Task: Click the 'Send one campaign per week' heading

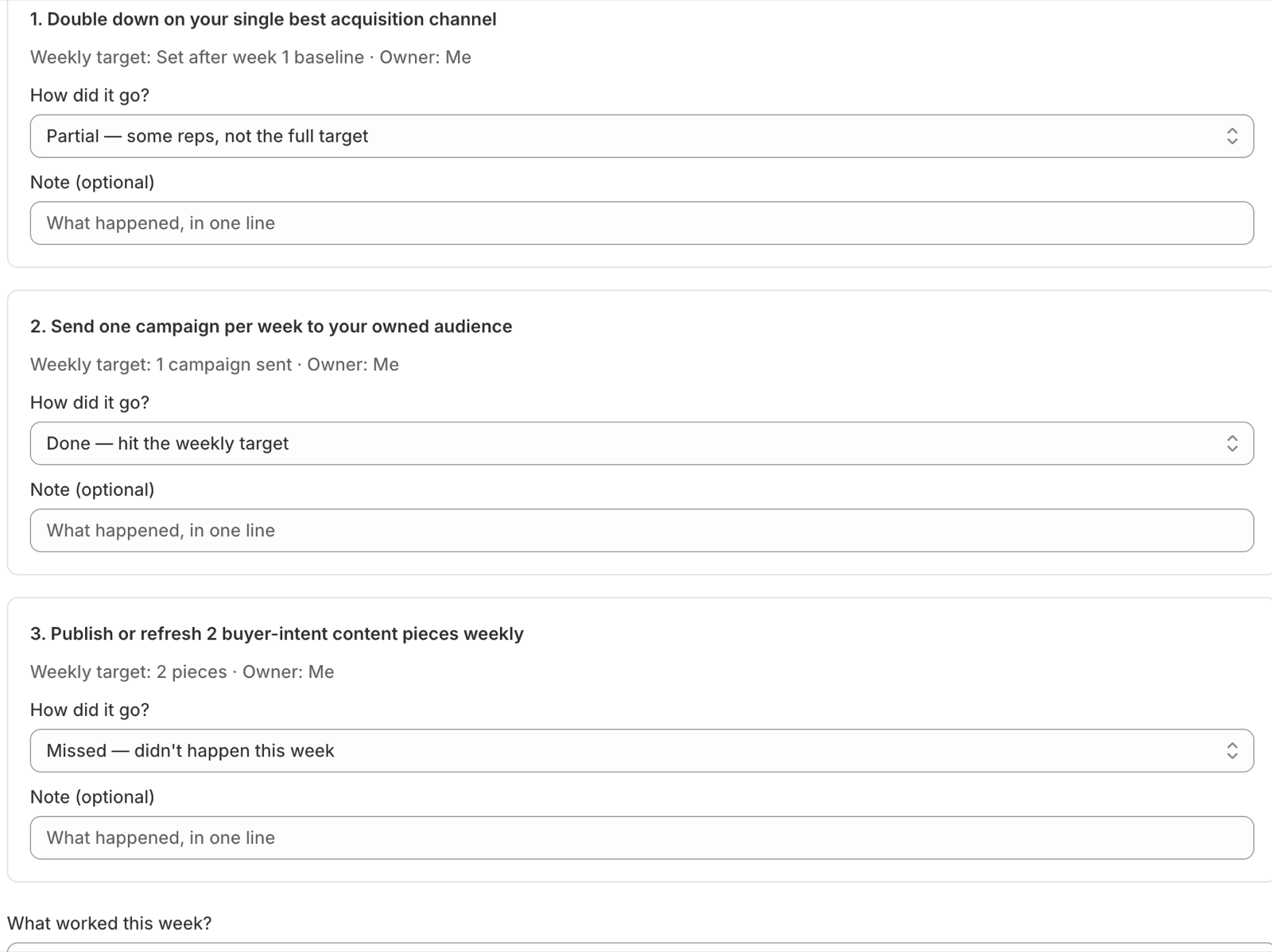Action: click(271, 327)
